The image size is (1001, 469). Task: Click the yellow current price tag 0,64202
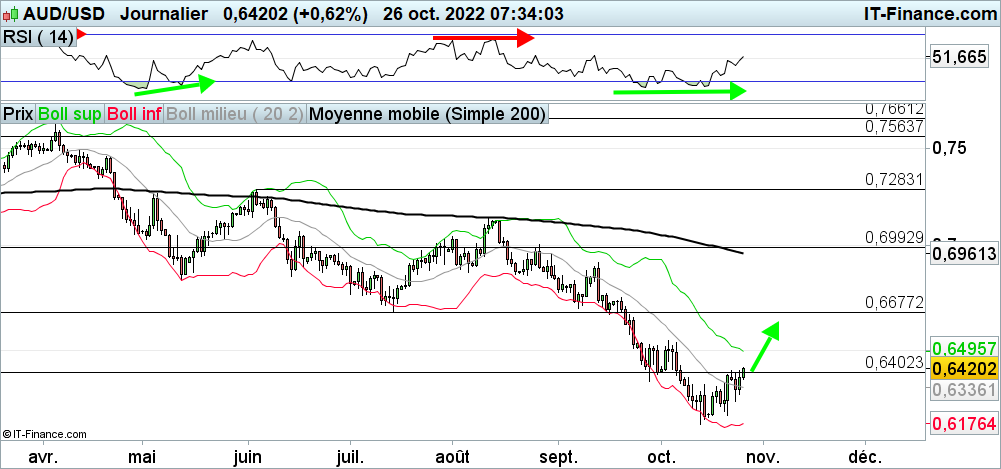click(x=964, y=368)
